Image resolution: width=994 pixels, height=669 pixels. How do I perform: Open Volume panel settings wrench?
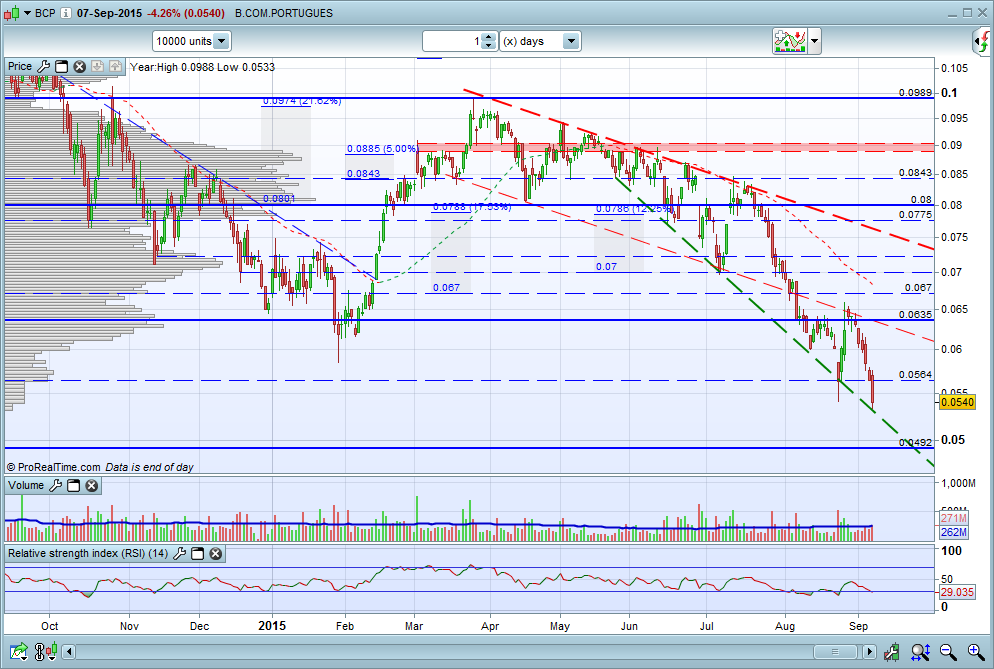56,486
